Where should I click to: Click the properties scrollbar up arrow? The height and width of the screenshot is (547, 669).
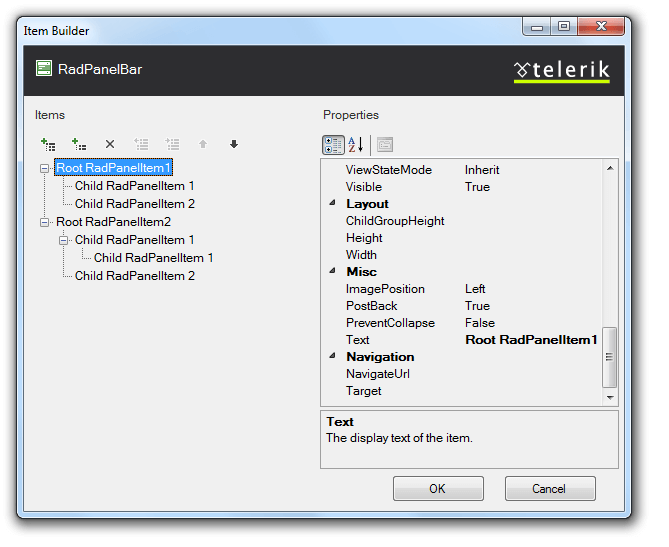(x=610, y=168)
